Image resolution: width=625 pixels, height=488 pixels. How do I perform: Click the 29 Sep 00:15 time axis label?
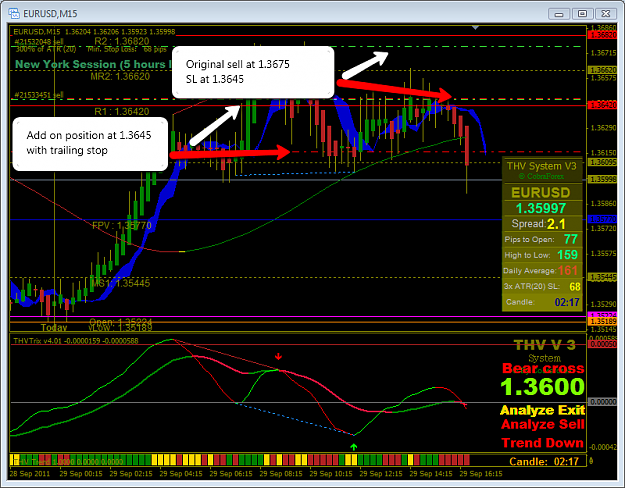tap(81, 474)
